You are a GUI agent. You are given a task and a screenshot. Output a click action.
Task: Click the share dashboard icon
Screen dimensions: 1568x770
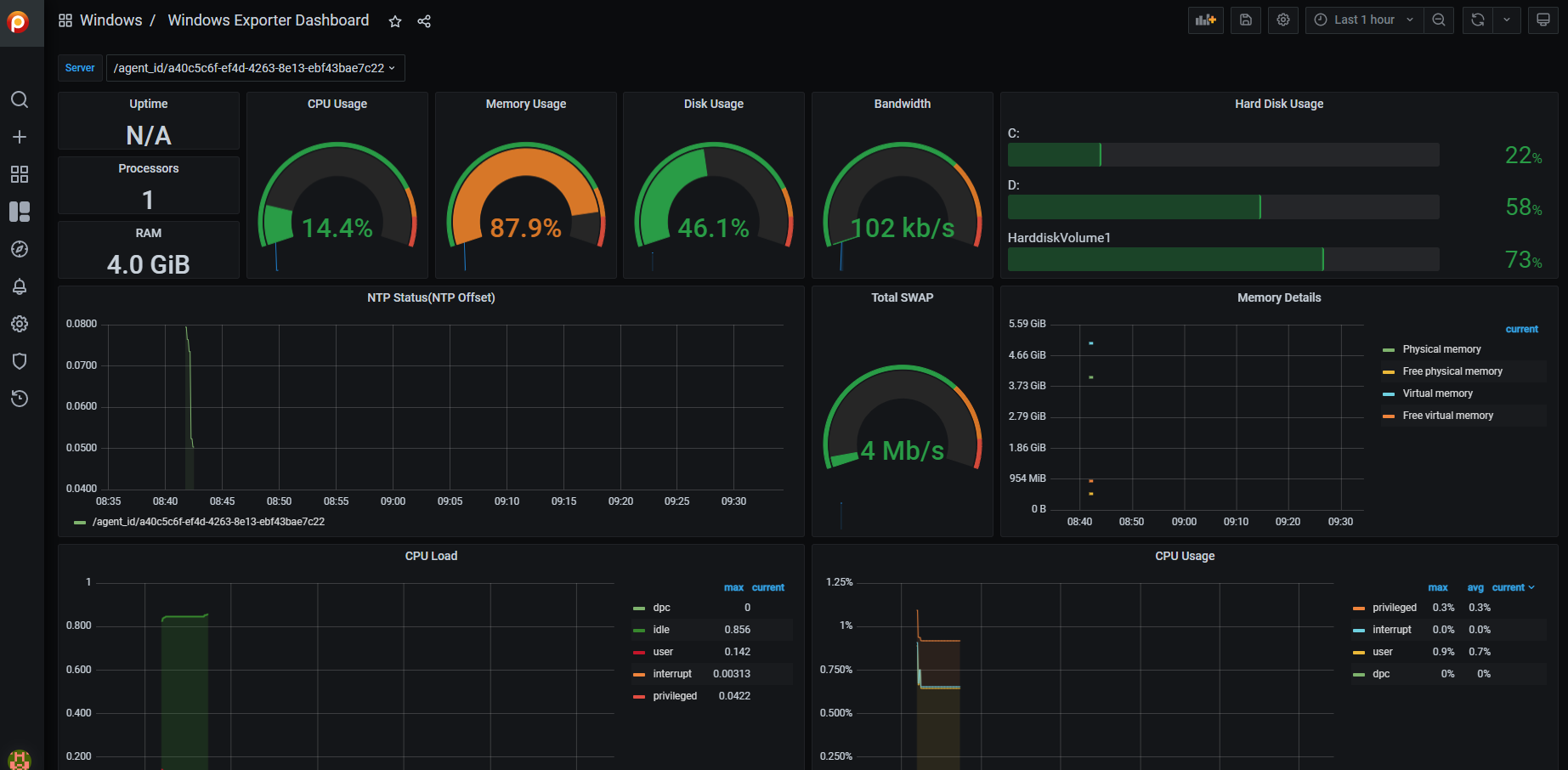424,21
